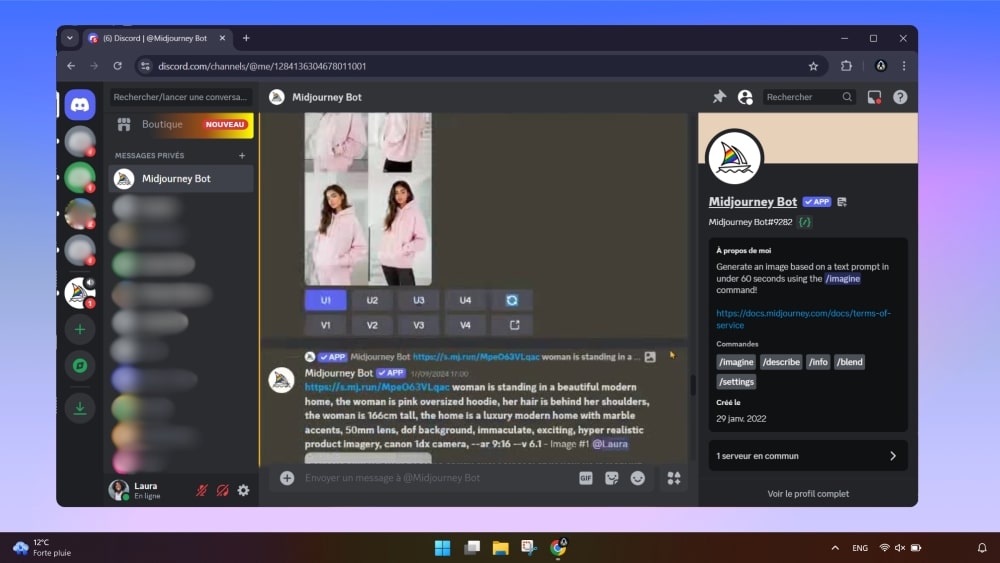Screen dimensions: 1000x563
Task: Click the U4 upscale button
Action: [465, 300]
